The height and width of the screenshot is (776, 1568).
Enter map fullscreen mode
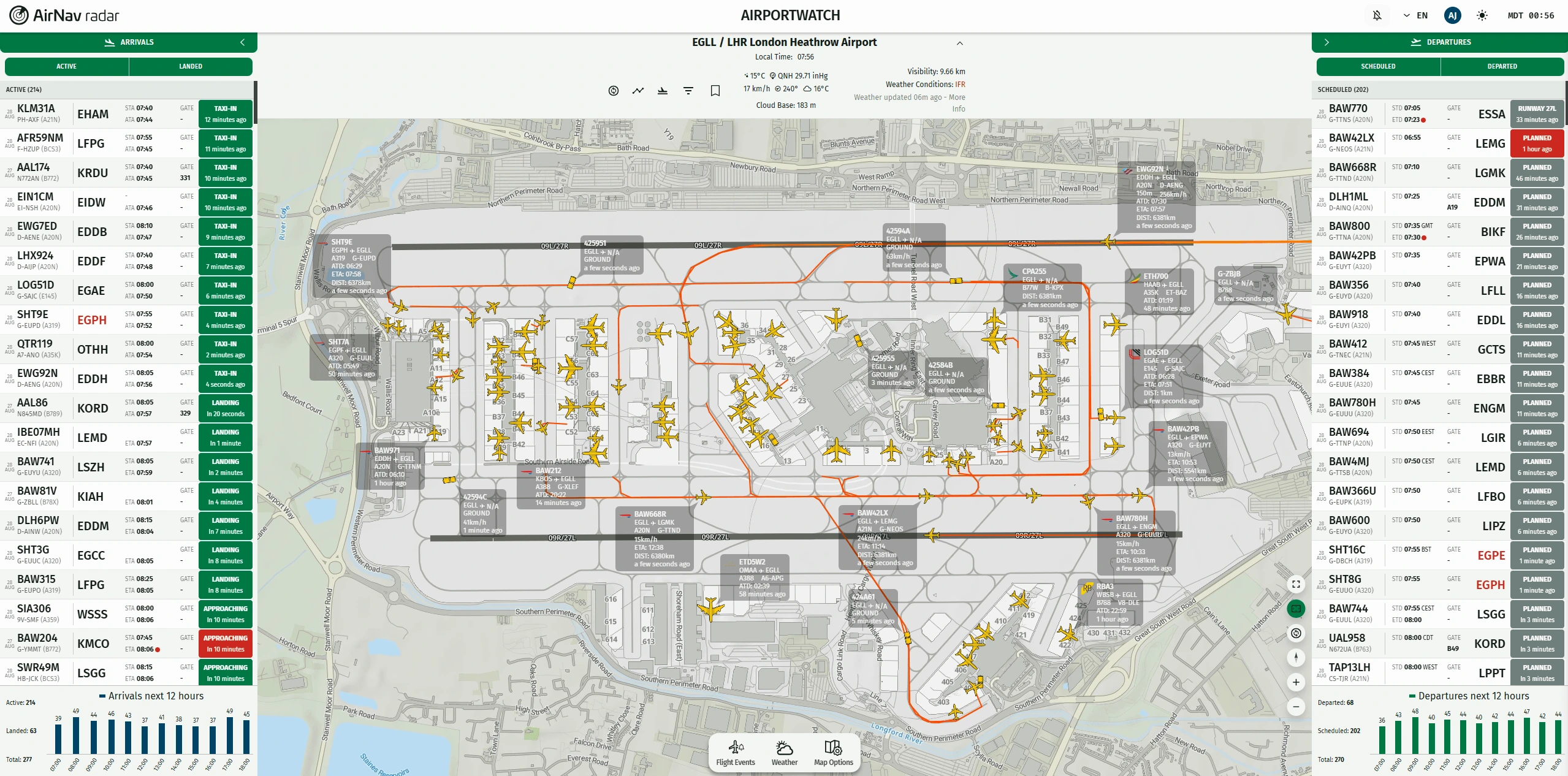[x=1296, y=584]
